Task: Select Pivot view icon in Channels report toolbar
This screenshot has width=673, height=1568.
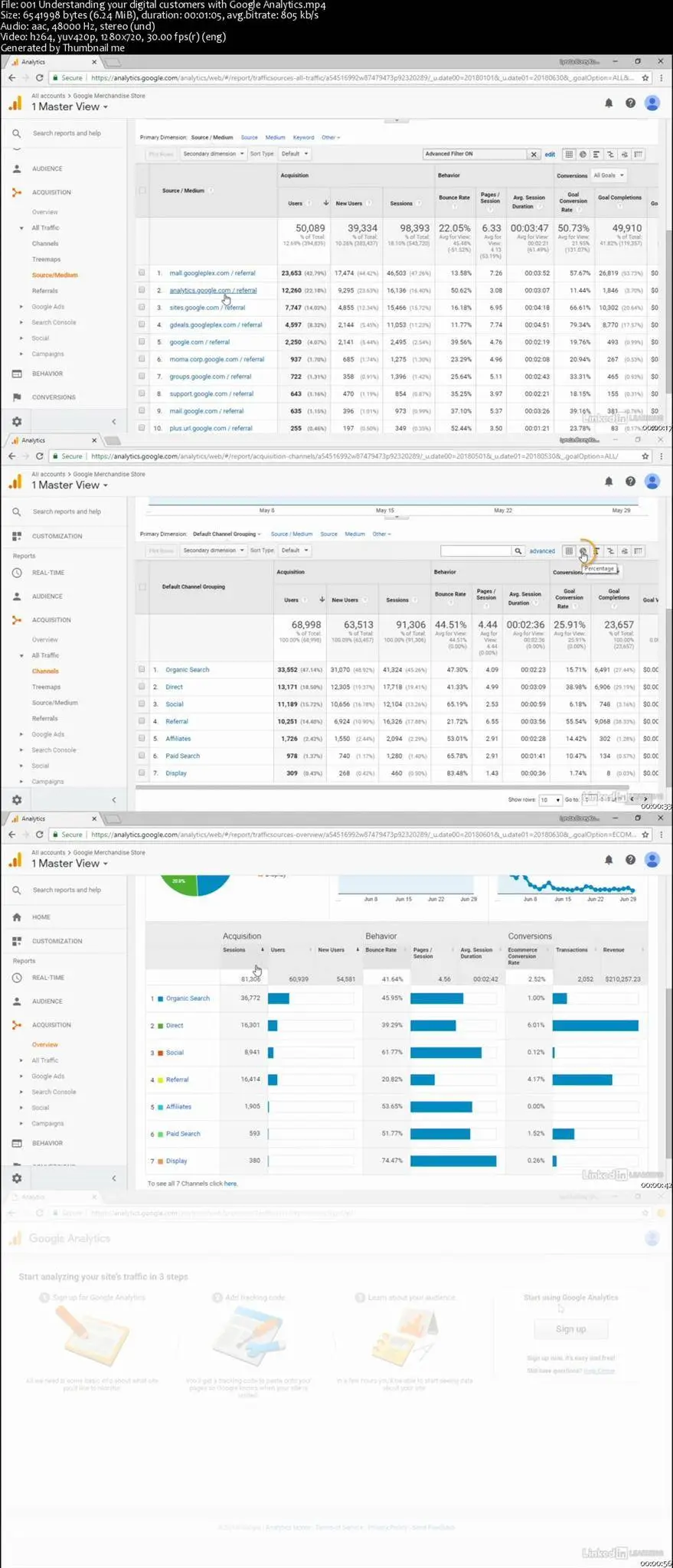Action: (638, 550)
